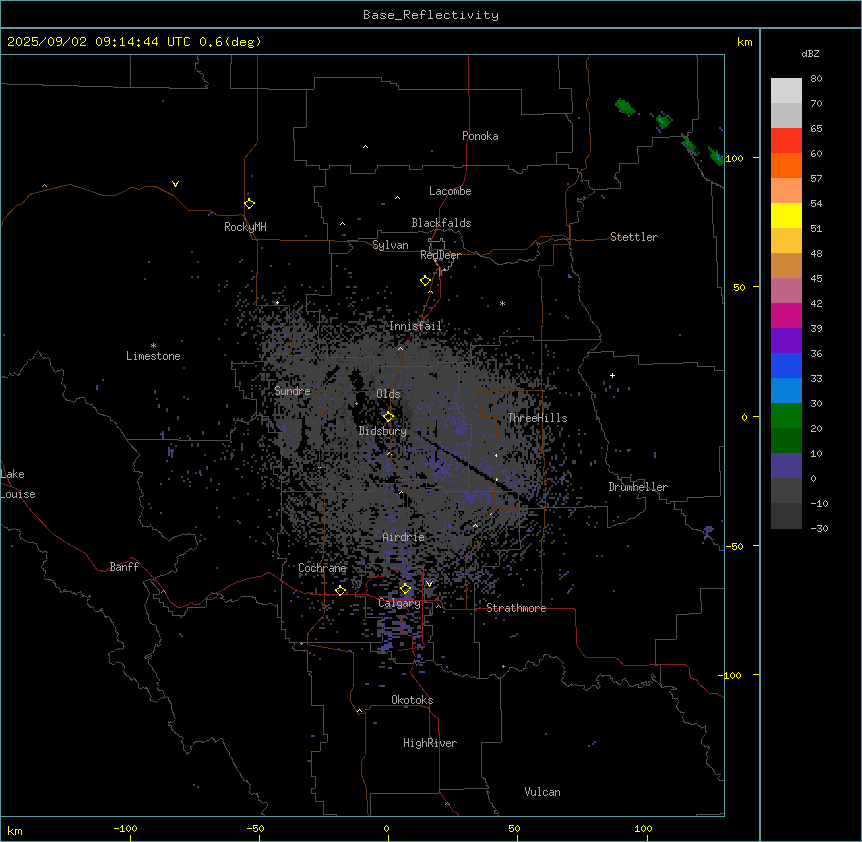This screenshot has width=862, height=842.
Task: Click the yellow diamond marker below Cochrane
Action: pyautogui.click(x=340, y=590)
